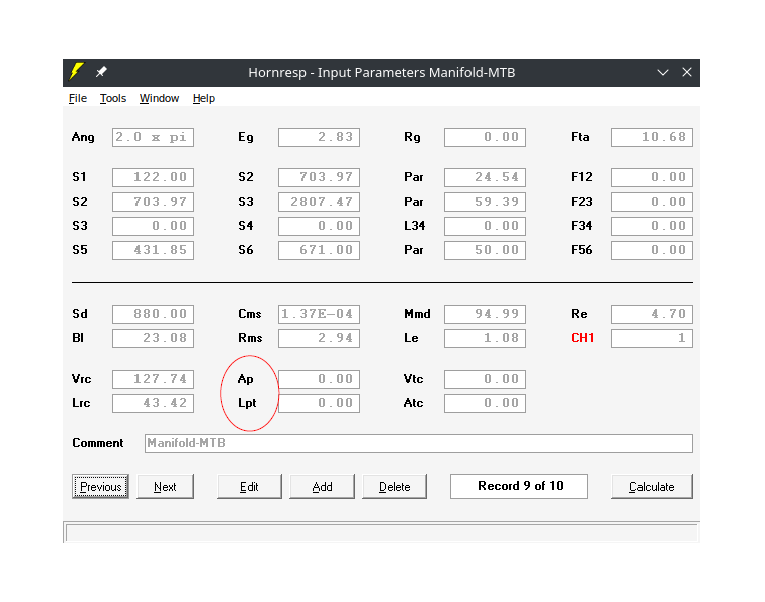Click the Add button
The image size is (765, 602).
(322, 486)
